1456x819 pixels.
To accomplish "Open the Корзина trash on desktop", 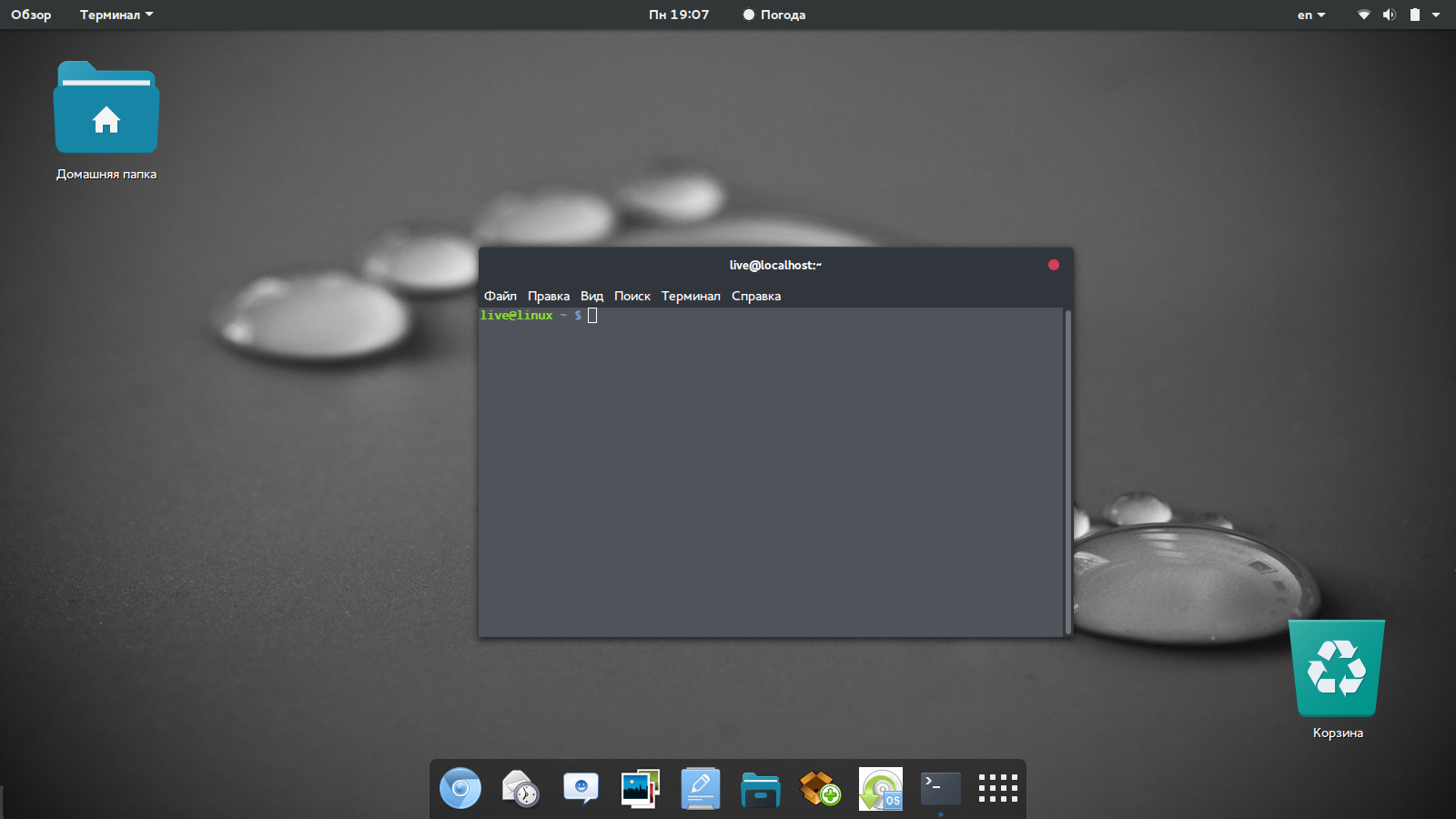I will click(x=1337, y=670).
